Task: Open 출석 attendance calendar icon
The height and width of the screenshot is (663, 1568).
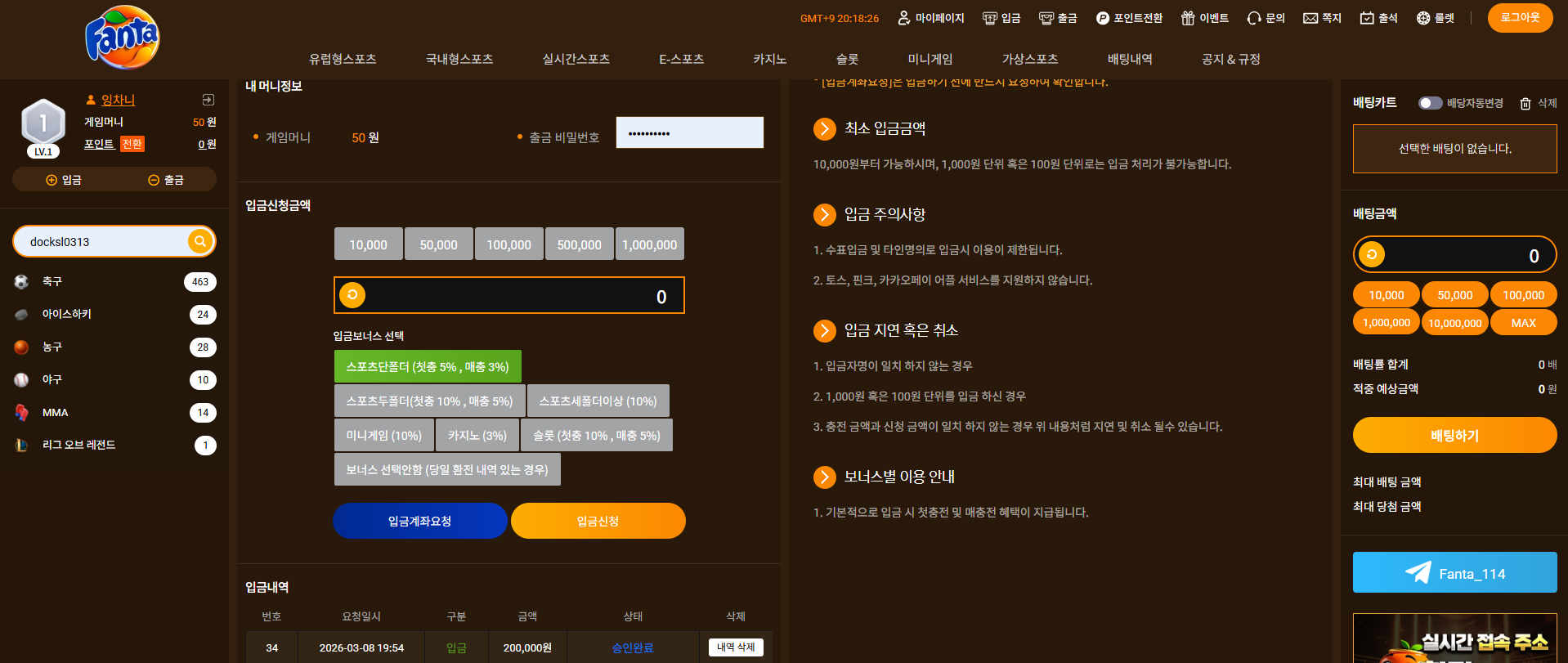Action: 1367,18
